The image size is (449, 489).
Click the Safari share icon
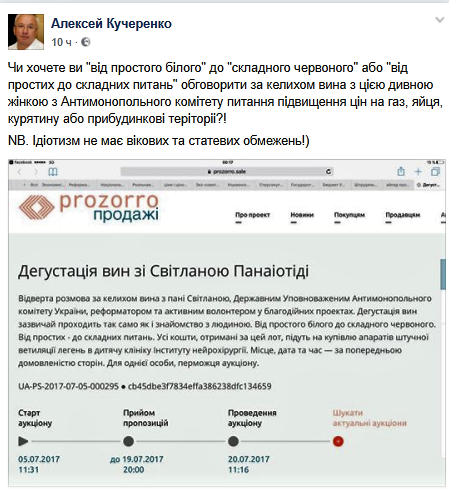point(401,172)
